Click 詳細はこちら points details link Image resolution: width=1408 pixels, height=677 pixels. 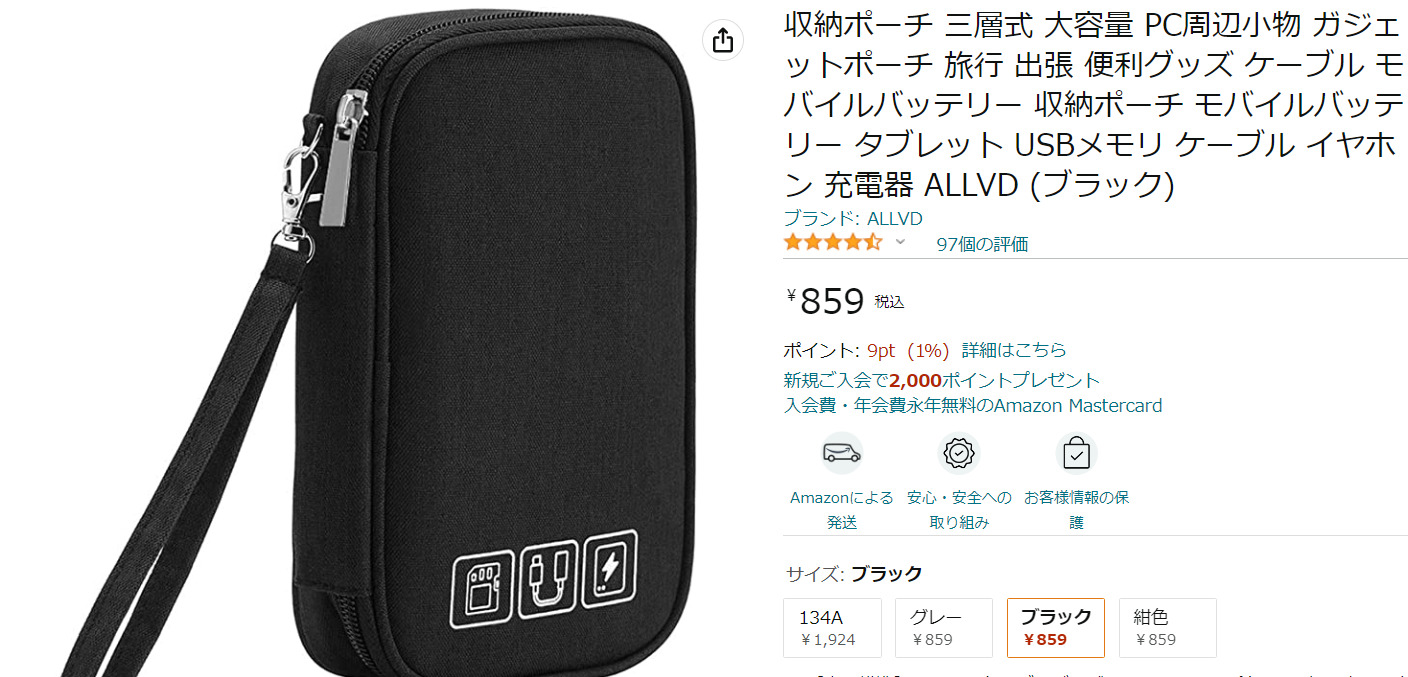coord(1014,350)
